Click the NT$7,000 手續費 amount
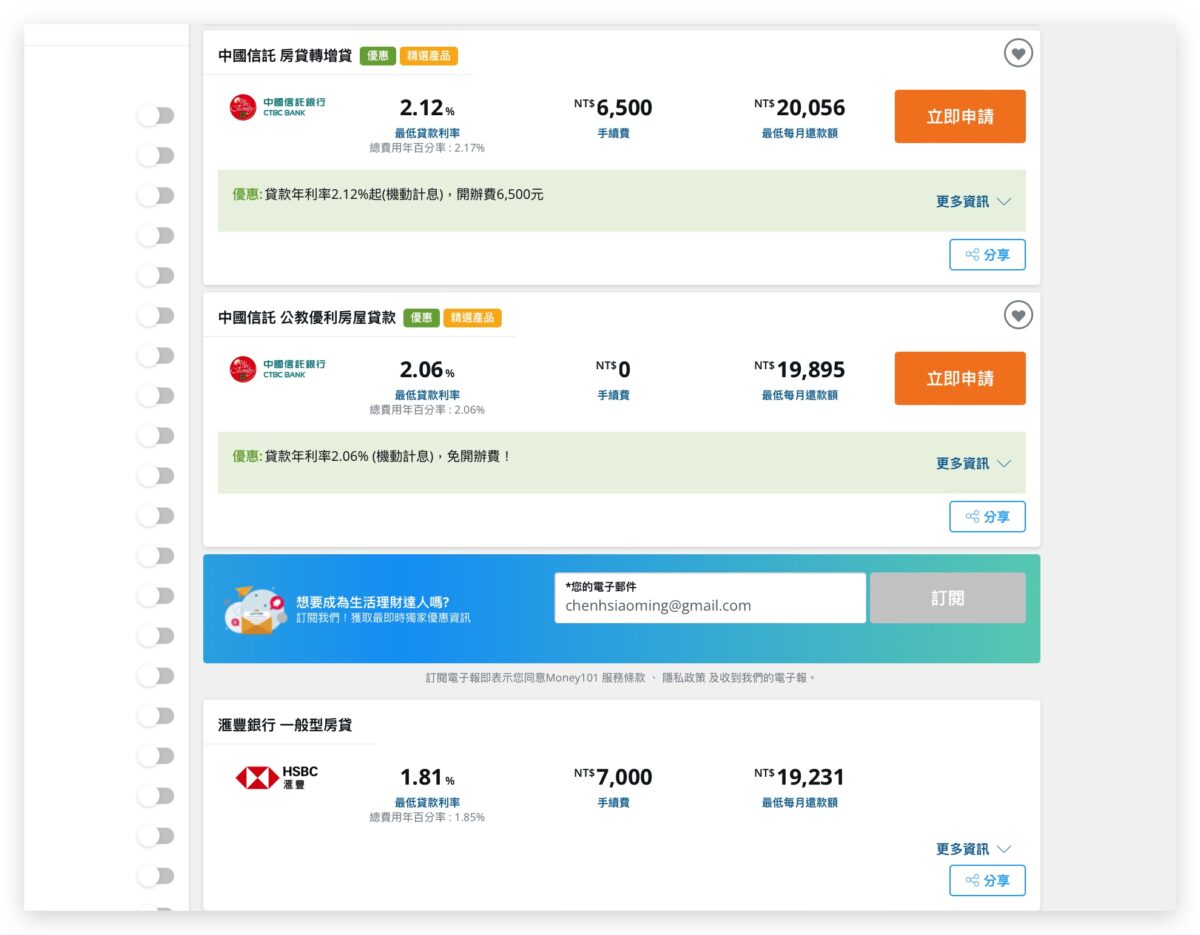 pyautogui.click(x=613, y=776)
